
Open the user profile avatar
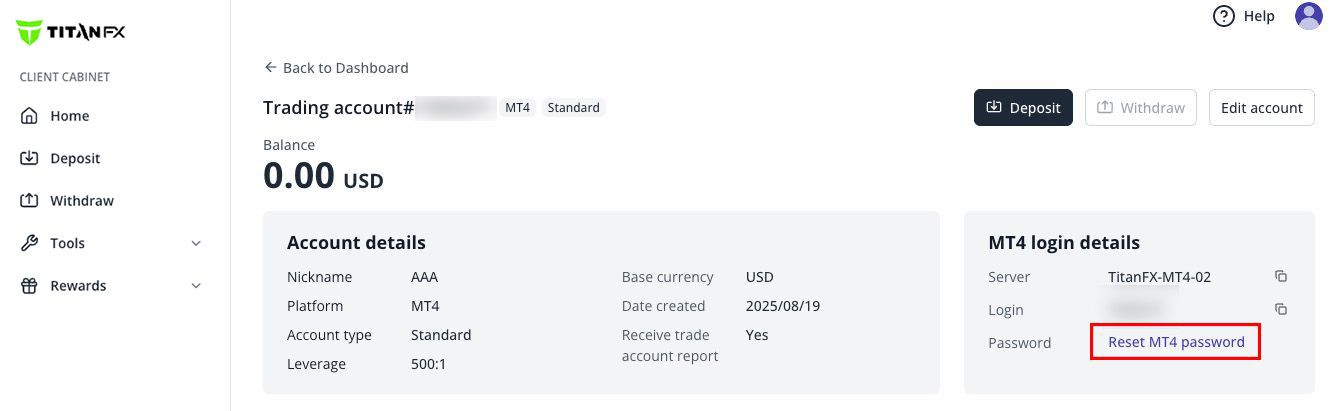pos(1309,16)
